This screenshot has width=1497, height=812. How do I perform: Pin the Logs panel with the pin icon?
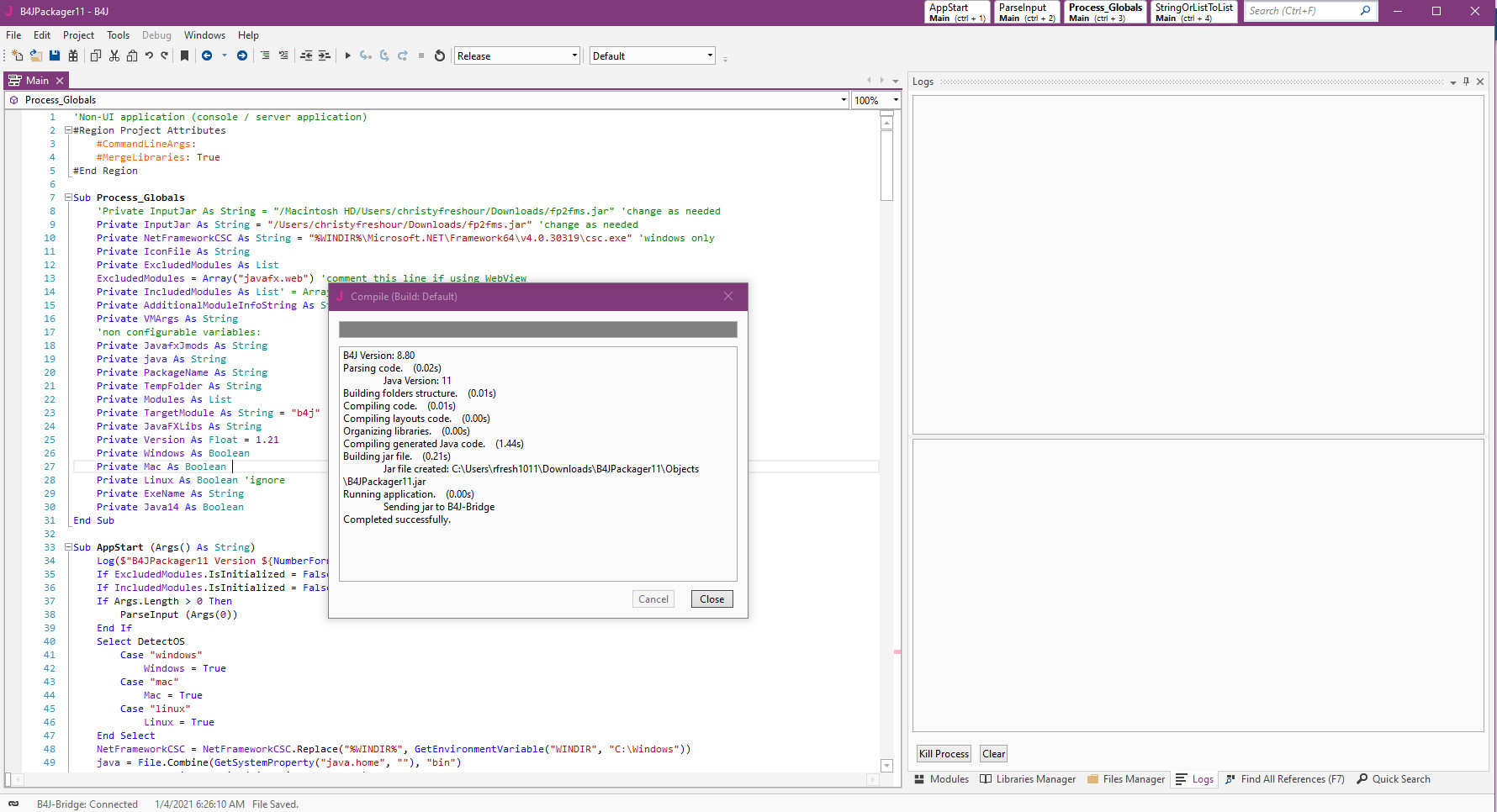click(x=1466, y=82)
